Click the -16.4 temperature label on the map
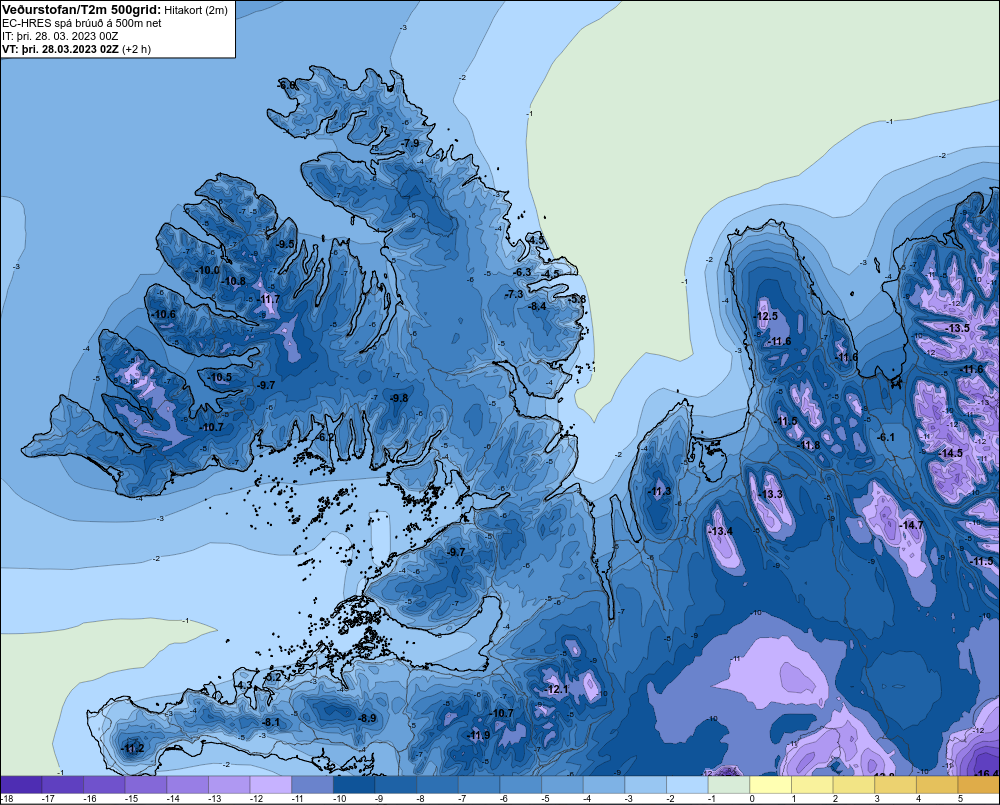1000x805 pixels. point(987,774)
